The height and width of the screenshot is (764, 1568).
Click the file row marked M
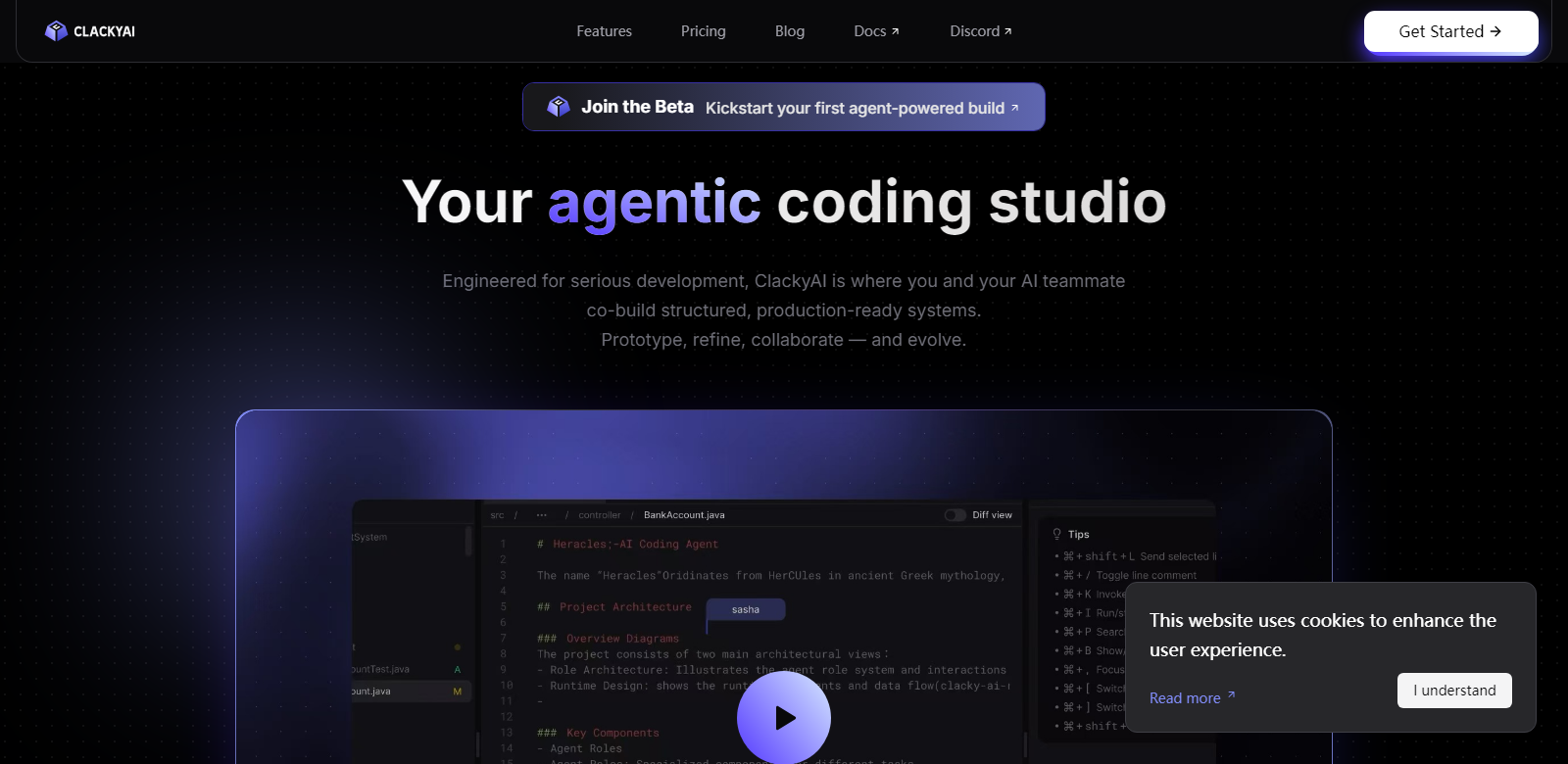coord(411,692)
